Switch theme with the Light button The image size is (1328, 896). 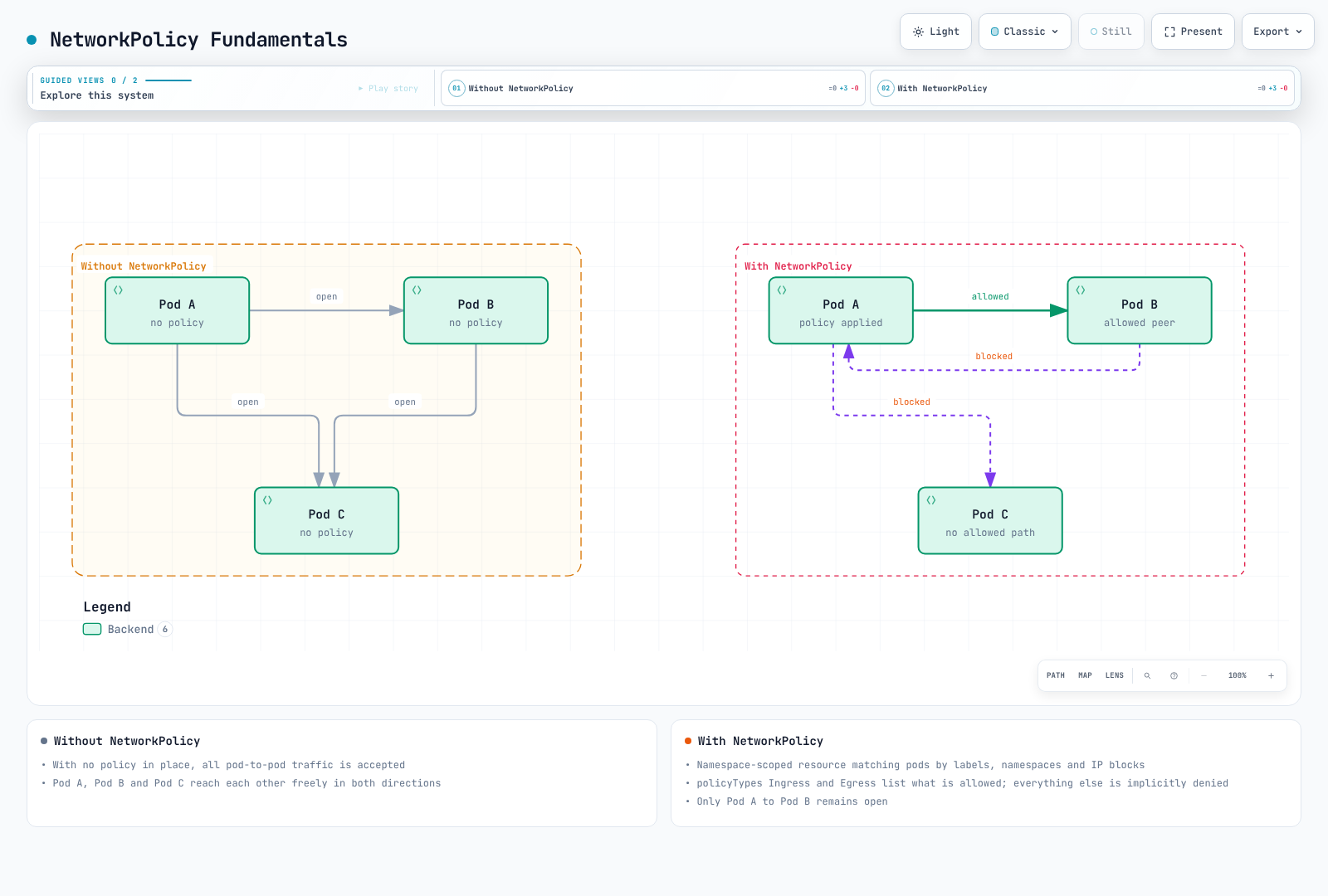(935, 32)
